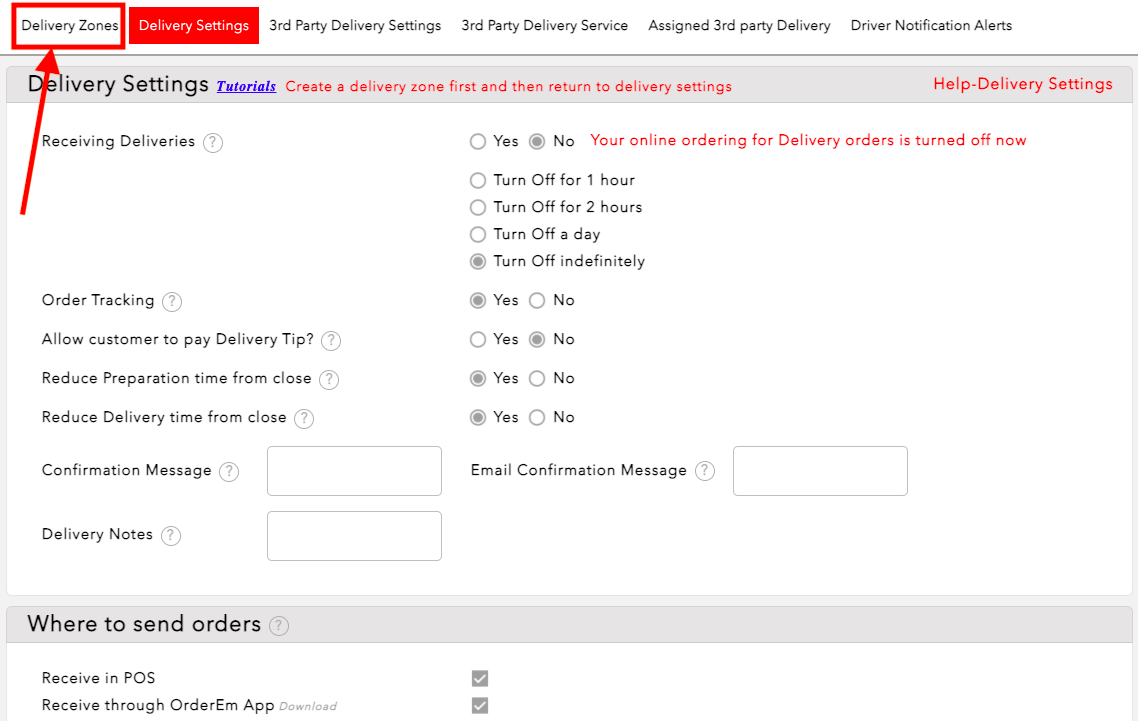Click help icon next to Delivery Notes
Viewport: 1138px width, 721px height.
point(171,536)
